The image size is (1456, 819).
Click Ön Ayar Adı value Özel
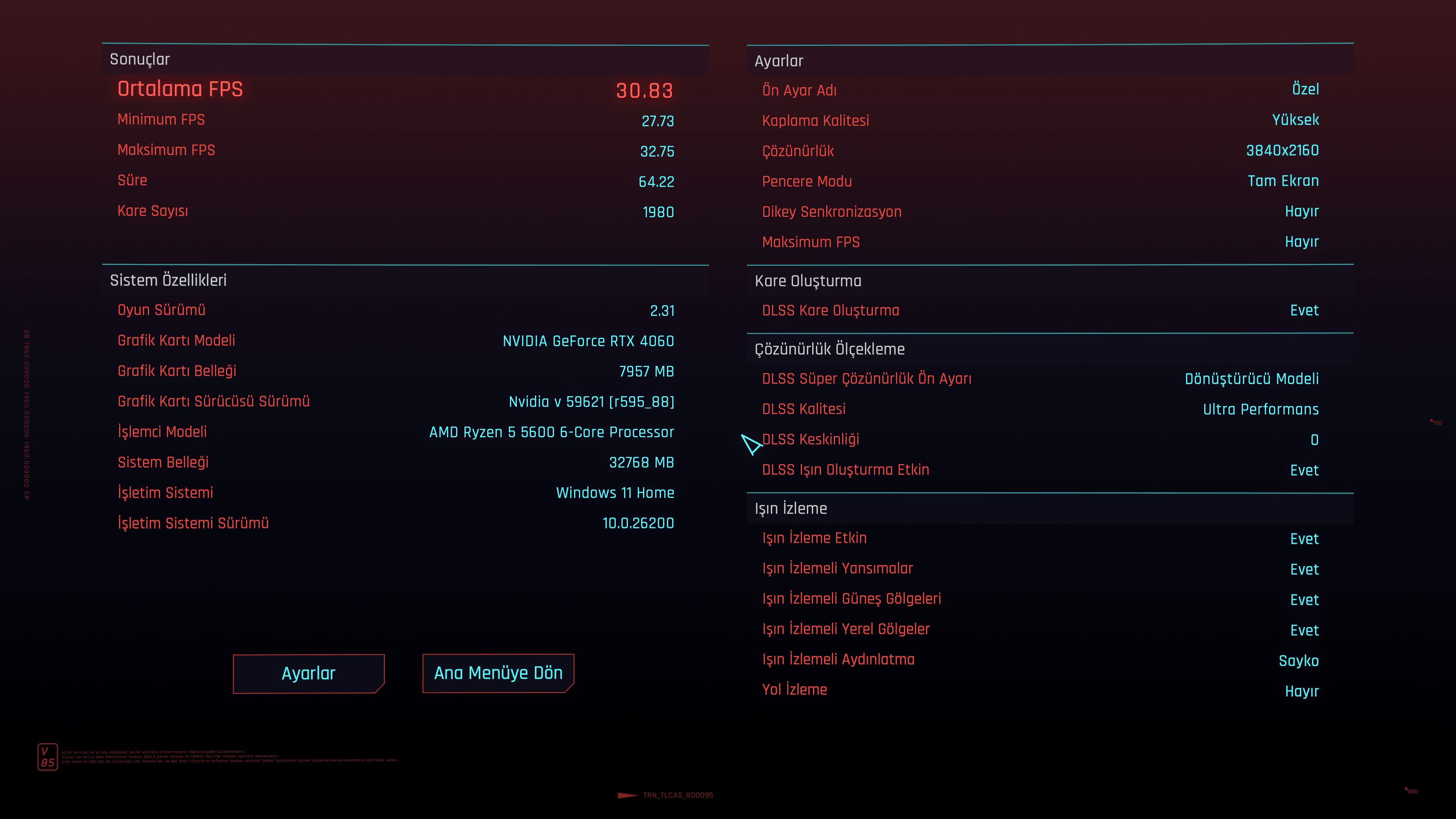(x=1305, y=89)
